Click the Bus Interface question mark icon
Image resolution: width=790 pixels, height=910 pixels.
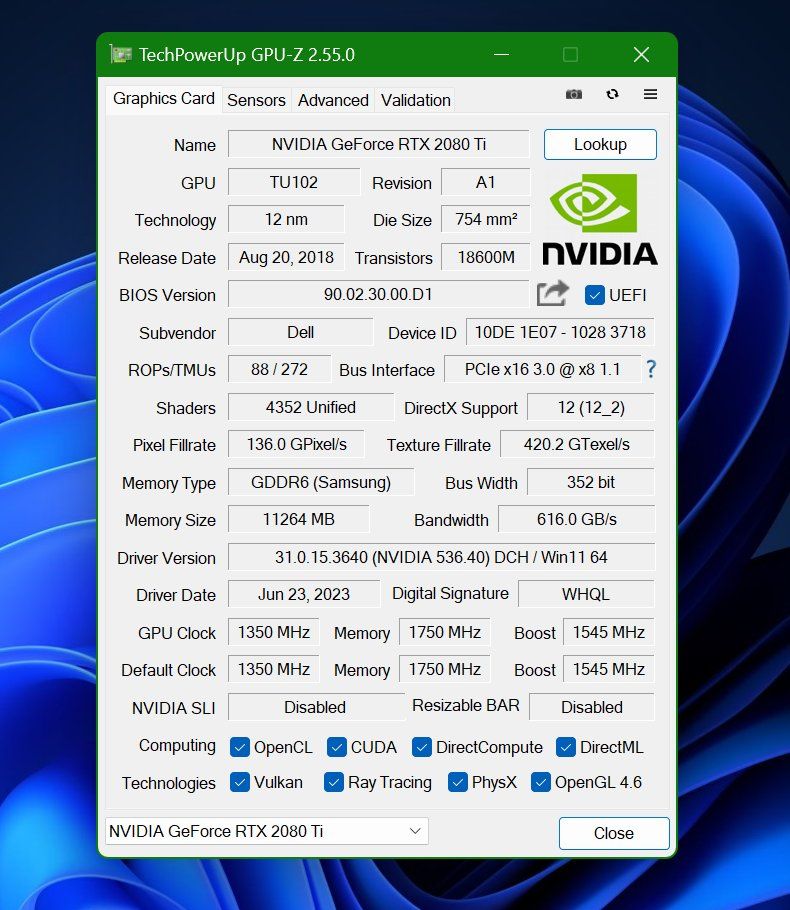pos(651,369)
